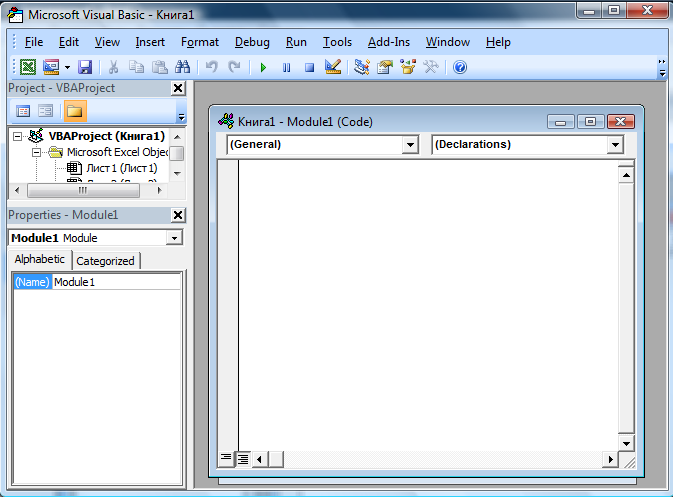Switch to the Alphabetic tab
This screenshot has width=673, height=497.
point(39,259)
